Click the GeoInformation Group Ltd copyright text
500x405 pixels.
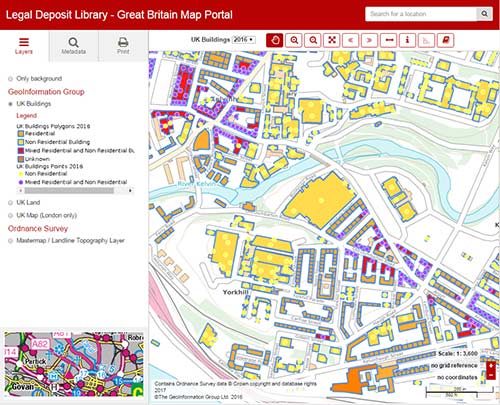tap(199, 397)
